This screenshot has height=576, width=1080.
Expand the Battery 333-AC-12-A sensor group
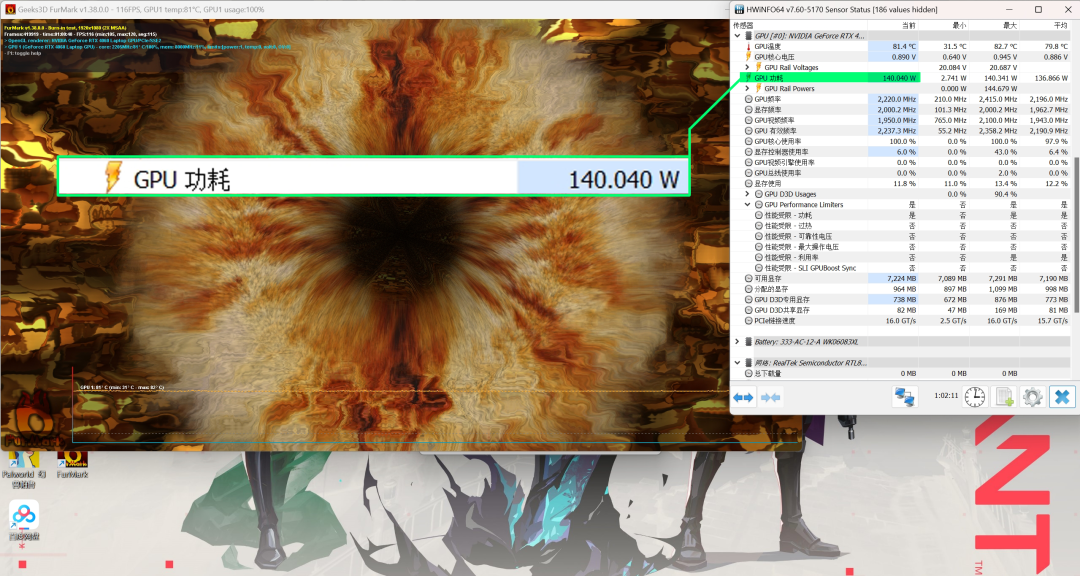(738, 342)
